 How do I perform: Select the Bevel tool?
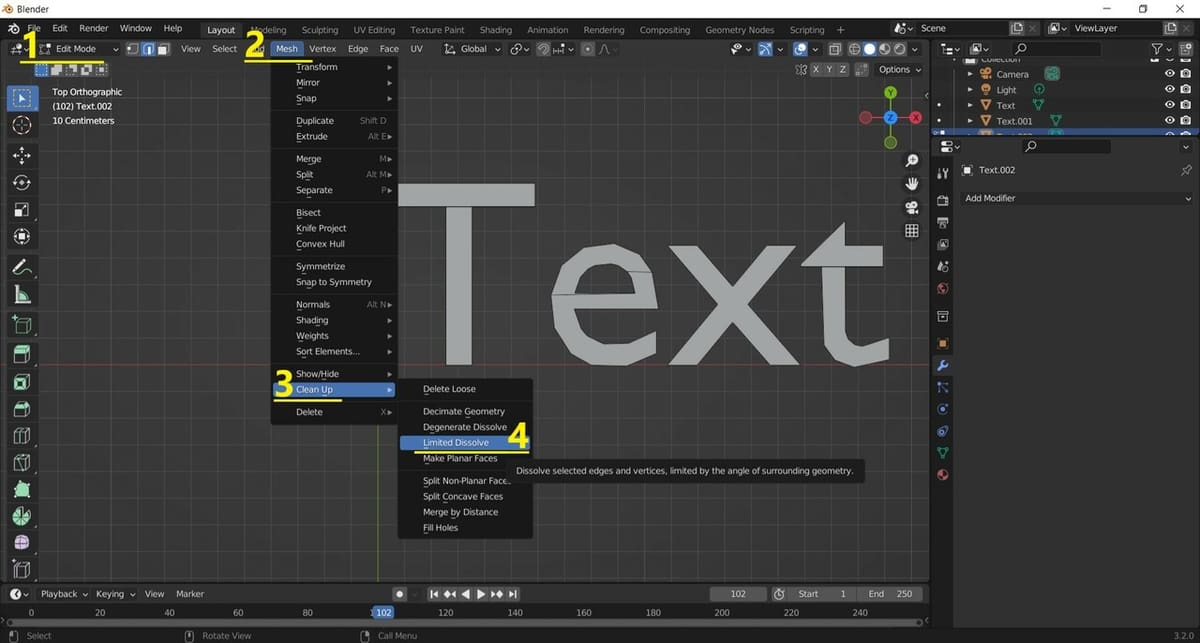[22, 408]
